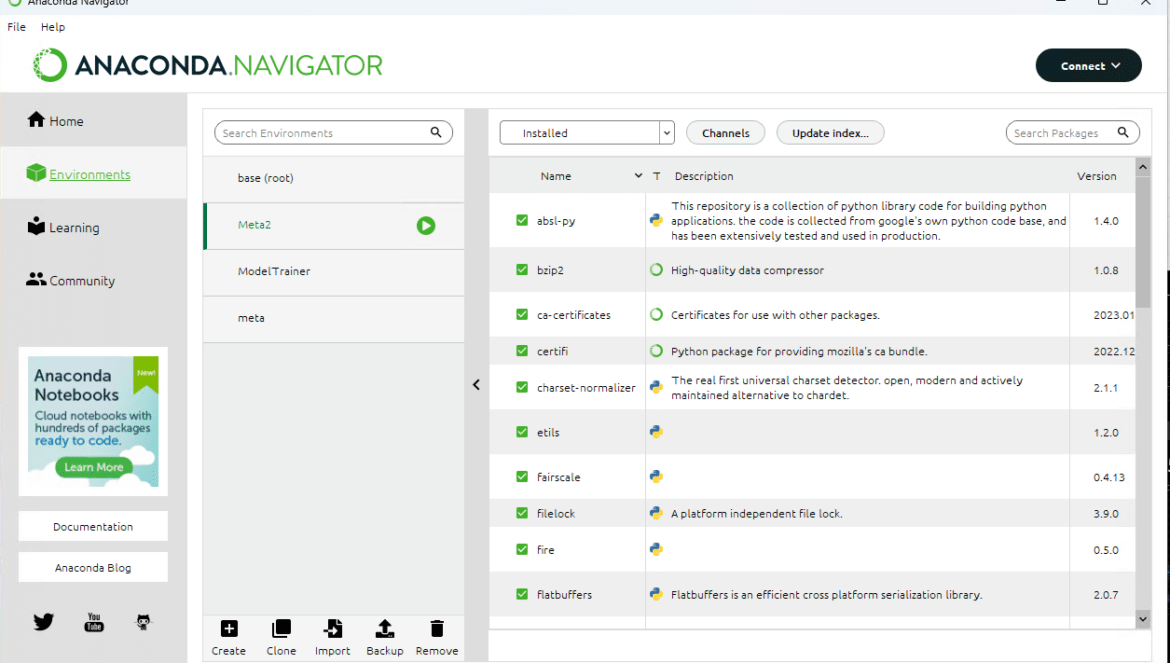This screenshot has height=663, width=1170.
Task: Click the Search Packages magnifier icon
Action: pyautogui.click(x=1123, y=132)
